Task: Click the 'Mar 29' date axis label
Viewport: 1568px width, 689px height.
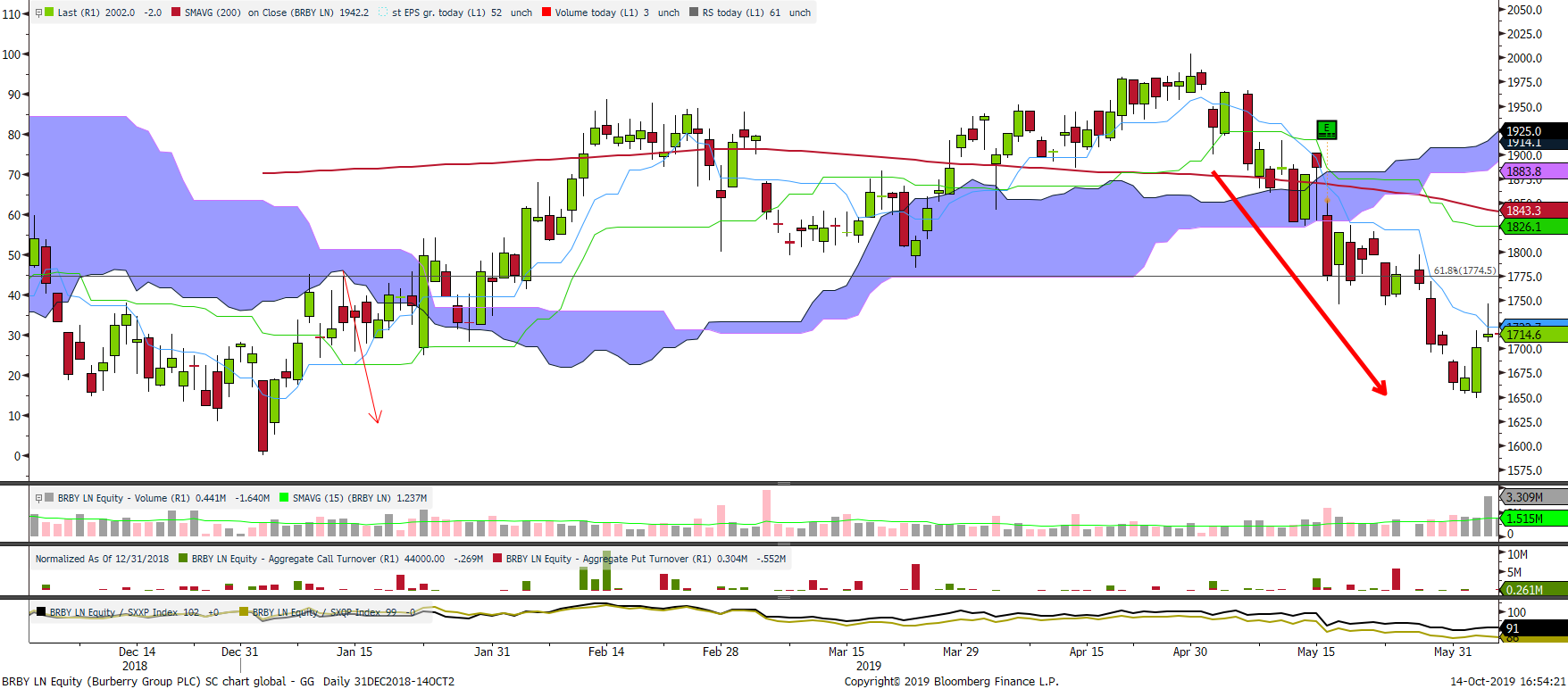Action: (961, 652)
